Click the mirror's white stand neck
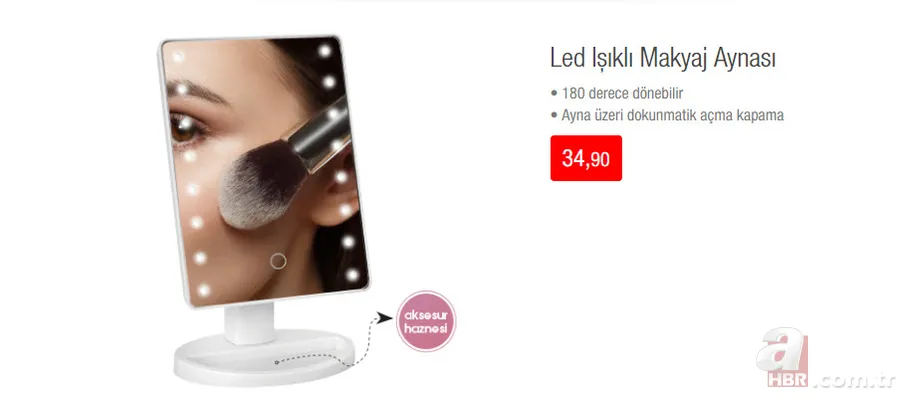The width and height of the screenshot is (900, 400). coord(249,323)
